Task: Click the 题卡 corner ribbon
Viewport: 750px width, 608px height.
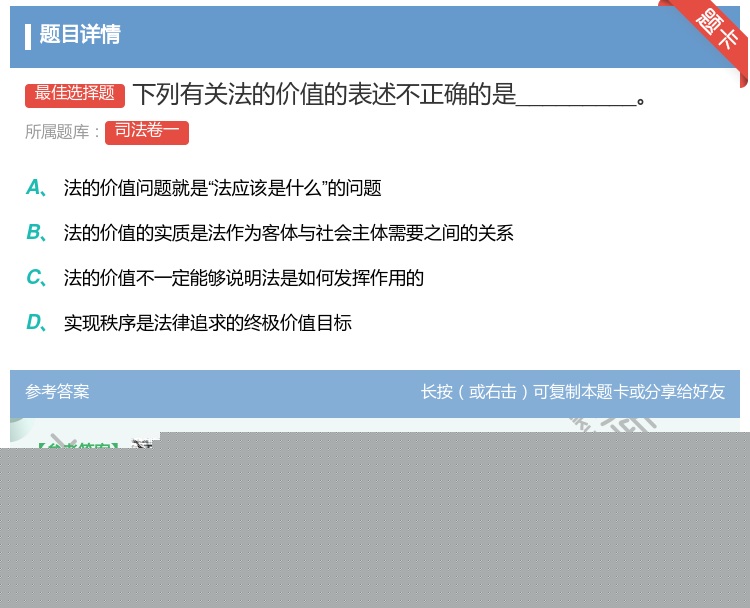Action: pos(717,32)
